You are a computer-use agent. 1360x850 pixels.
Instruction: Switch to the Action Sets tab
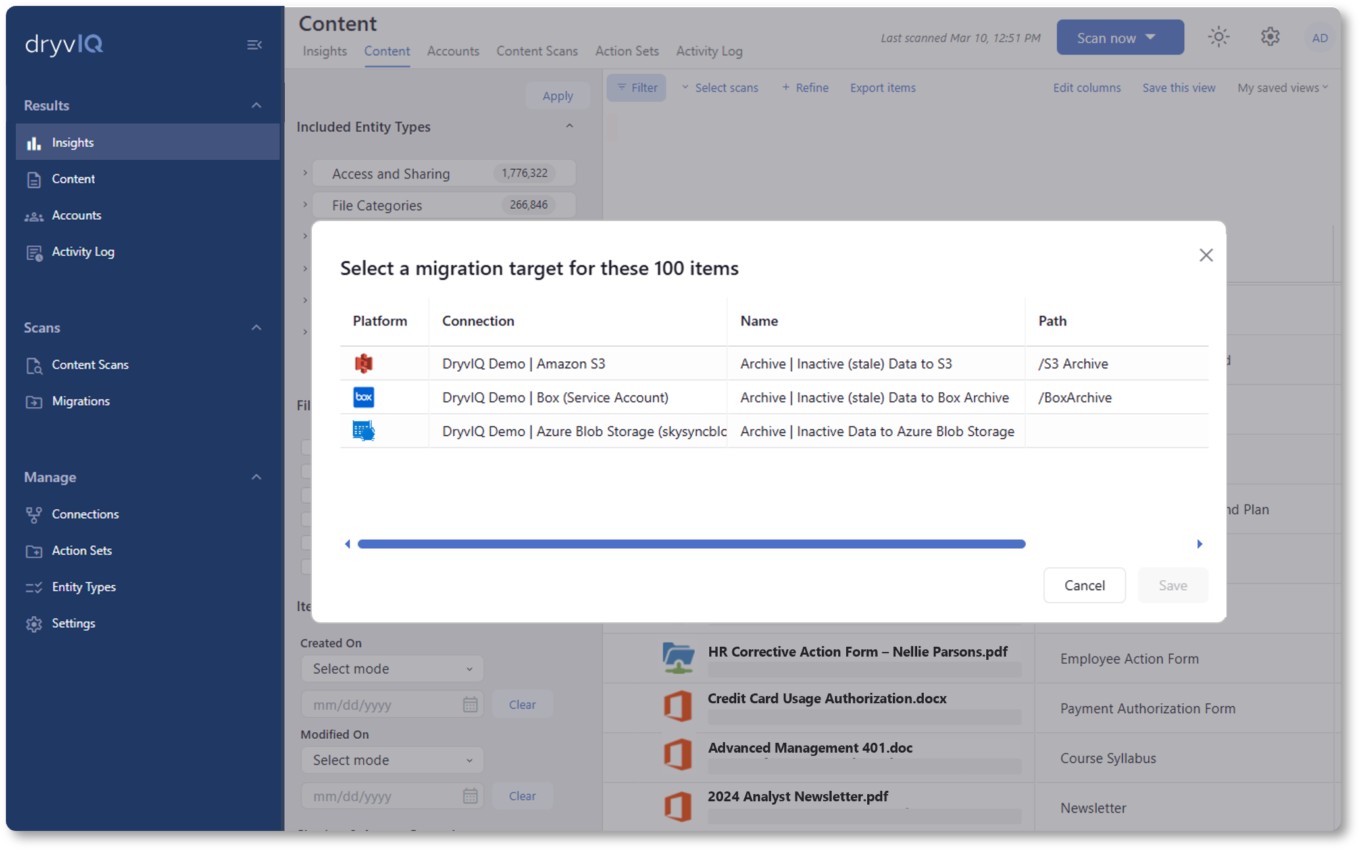tap(627, 51)
